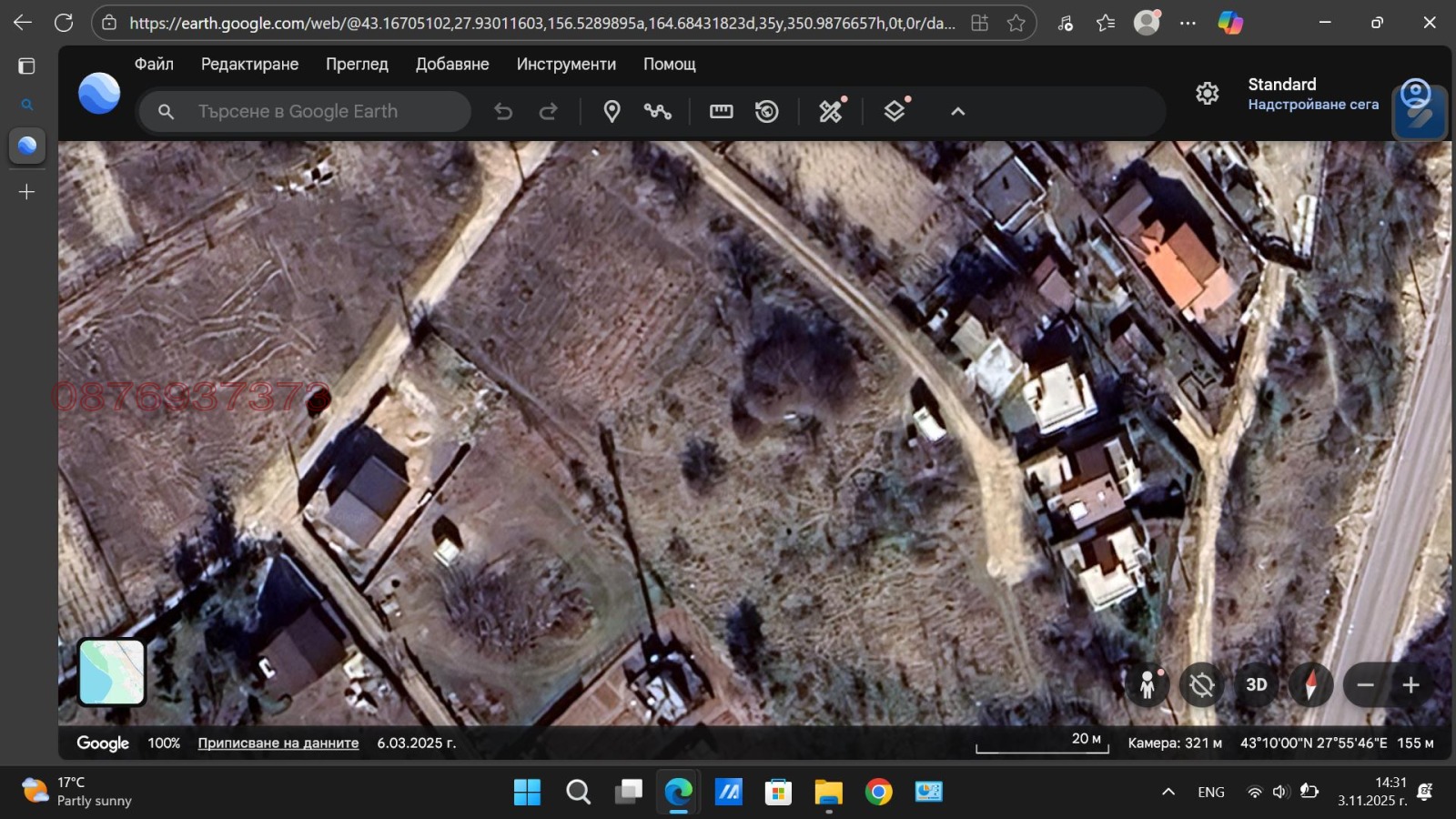This screenshot has width=1456, height=819.
Task: Open the Инструменти menu
Action: [x=566, y=64]
